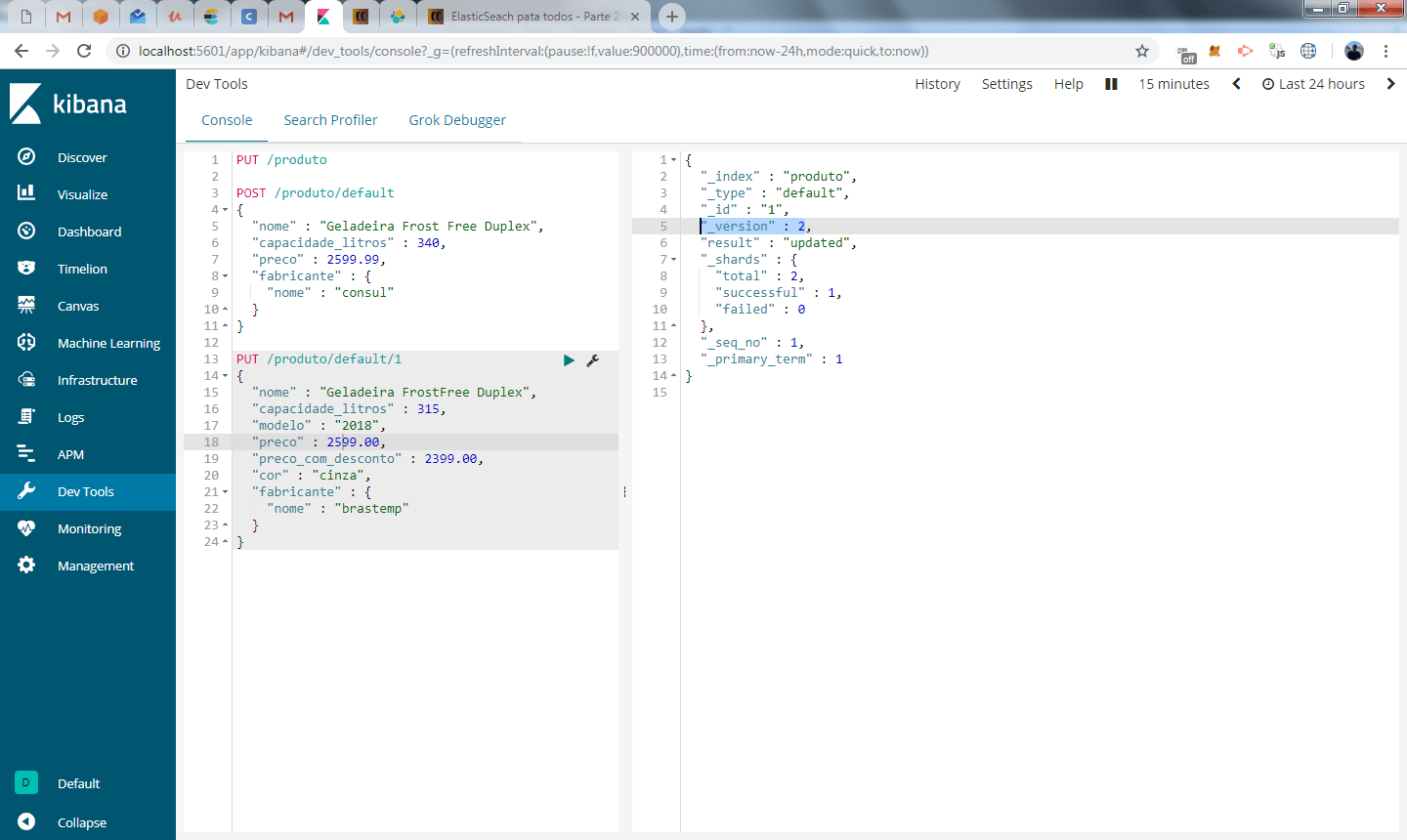Image resolution: width=1407 pixels, height=840 pixels.
Task: Open the console Help
Action: coord(1068,84)
